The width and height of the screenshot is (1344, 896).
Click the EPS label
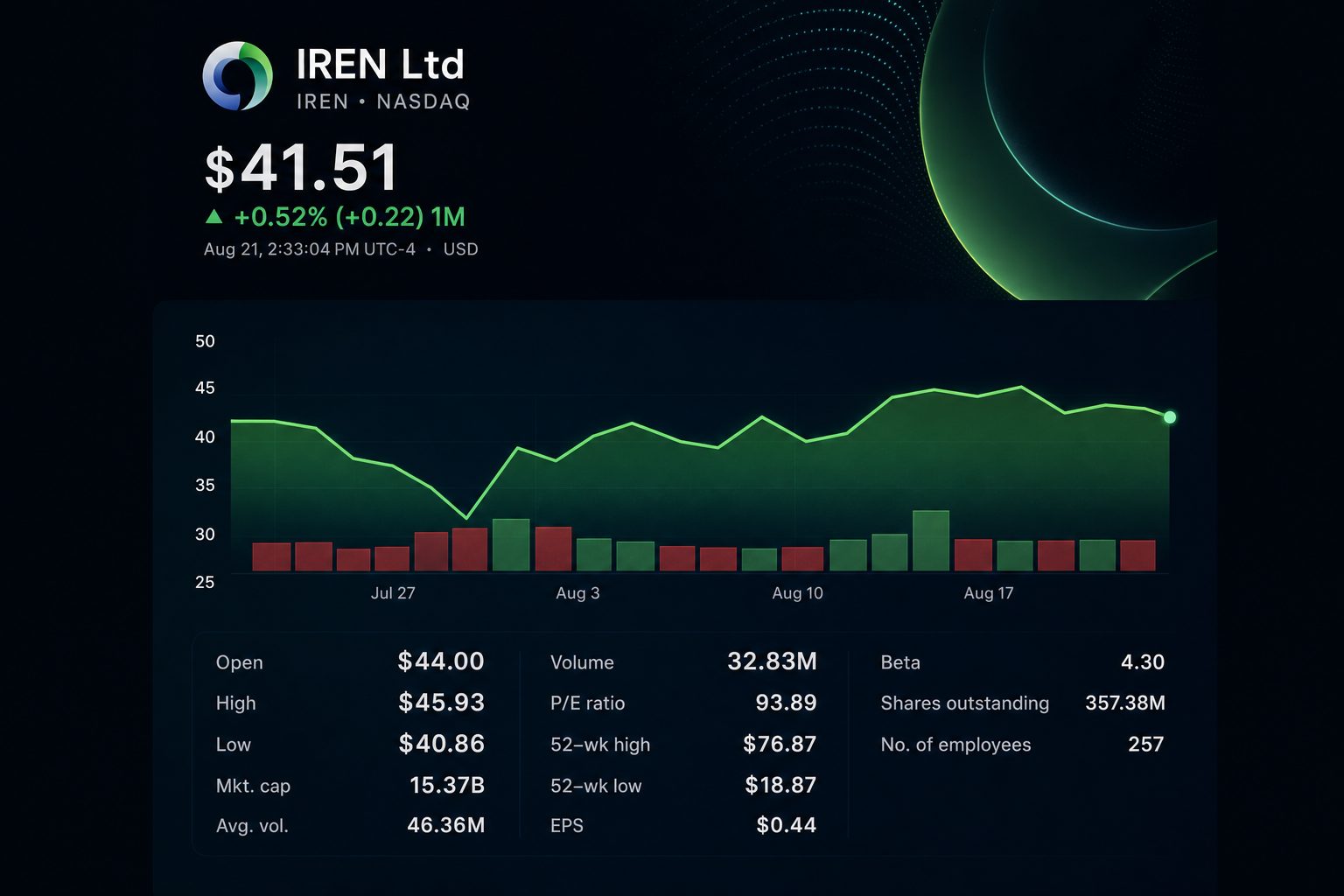tap(567, 826)
